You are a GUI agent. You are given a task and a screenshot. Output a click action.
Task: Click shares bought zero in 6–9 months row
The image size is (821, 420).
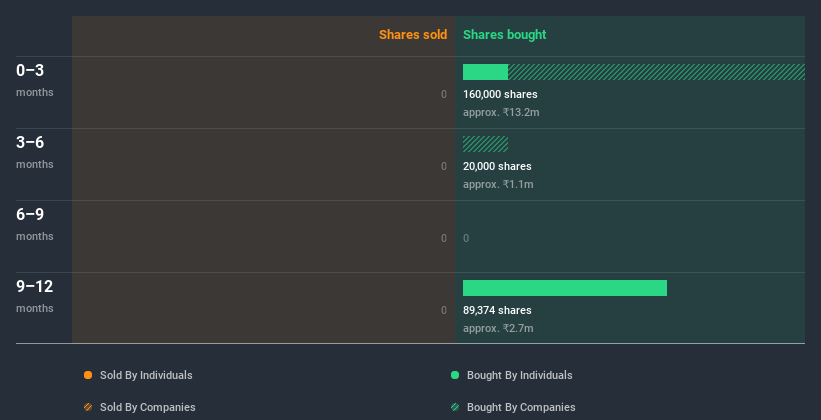coord(466,238)
